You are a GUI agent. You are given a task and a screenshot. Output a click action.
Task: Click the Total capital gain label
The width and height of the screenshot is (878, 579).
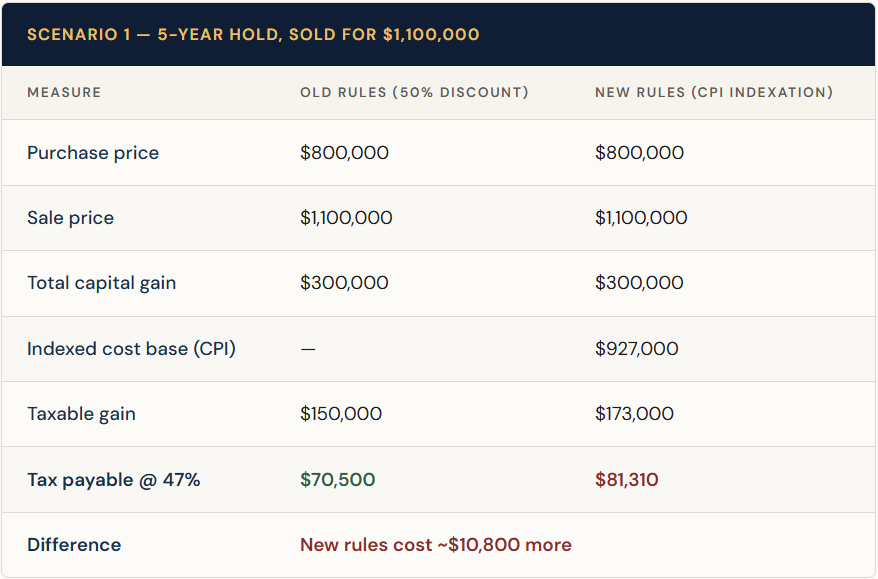tap(101, 283)
